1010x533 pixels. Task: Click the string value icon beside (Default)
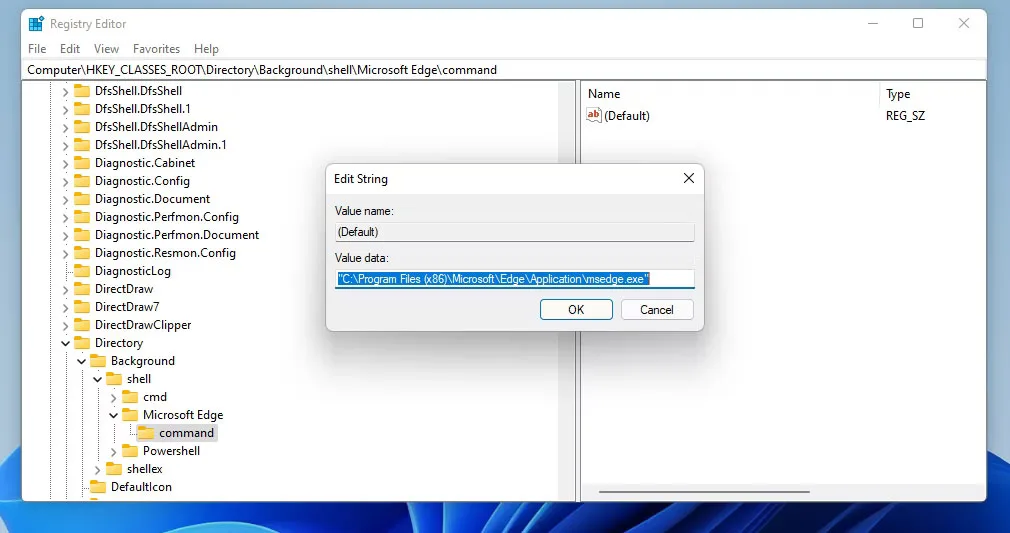click(x=593, y=115)
